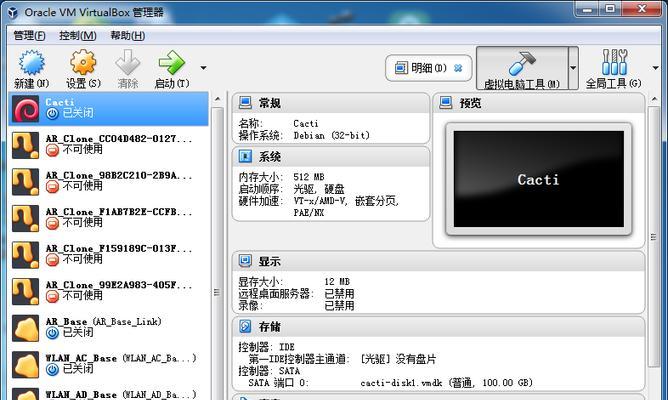This screenshot has width=668, height=400.
Task: Click inaccessible status icon under AR_Clone_F159189C
Action: [x=52, y=260]
